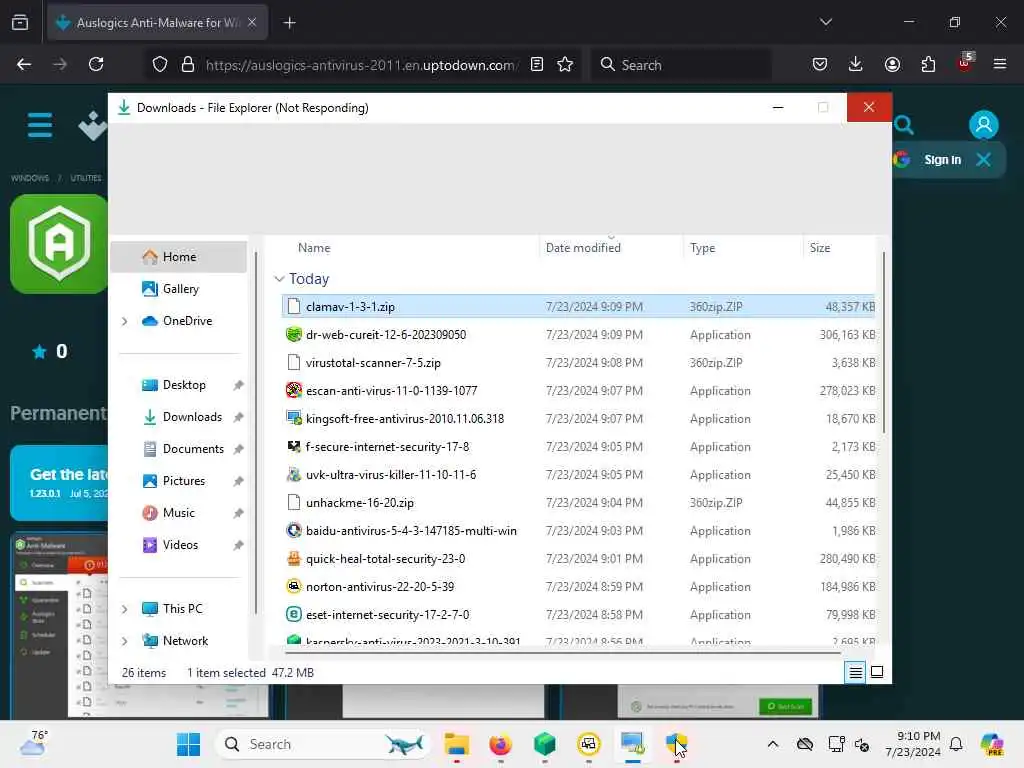Expand the This PC tree node

click(125, 609)
